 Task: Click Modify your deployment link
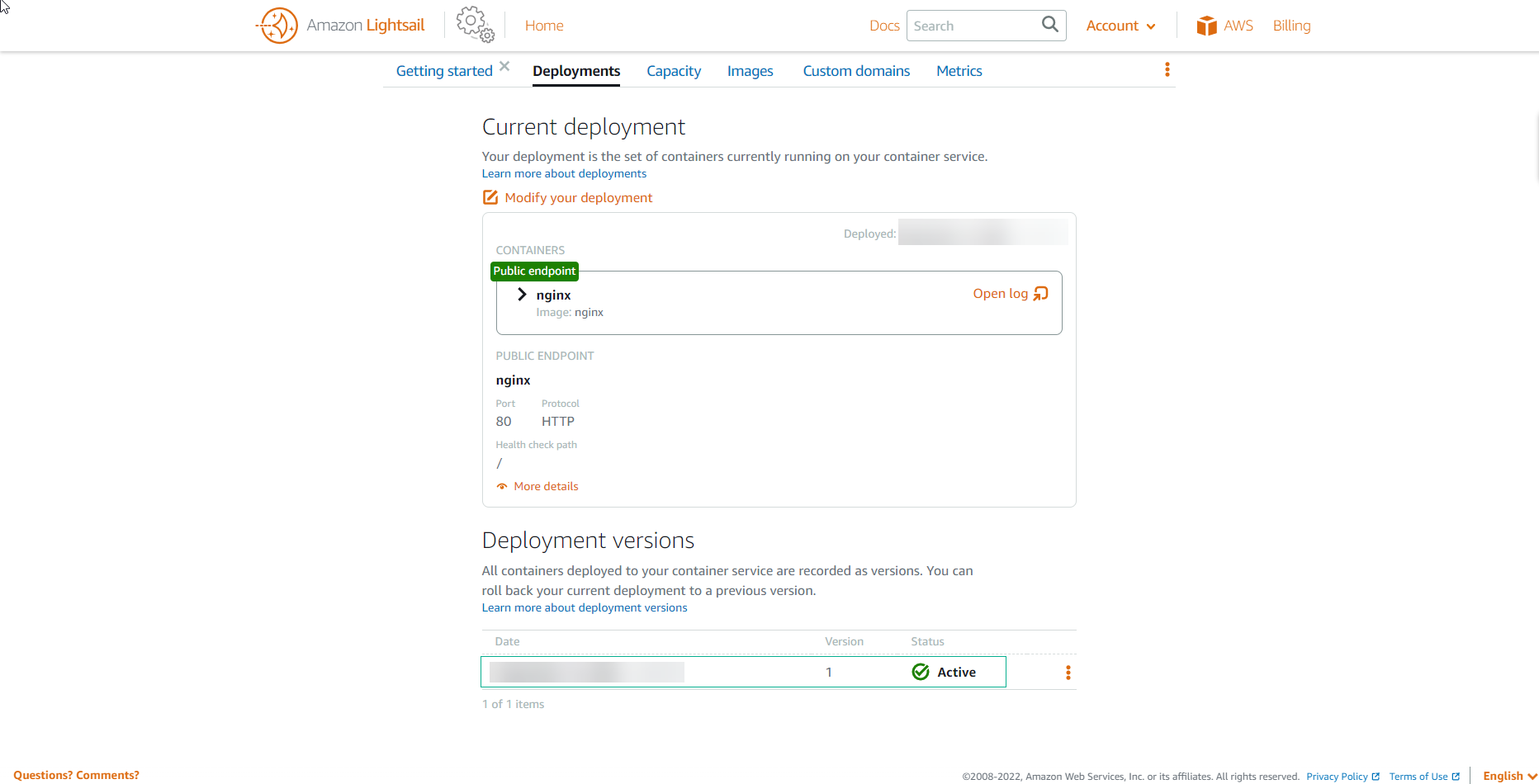(x=578, y=197)
